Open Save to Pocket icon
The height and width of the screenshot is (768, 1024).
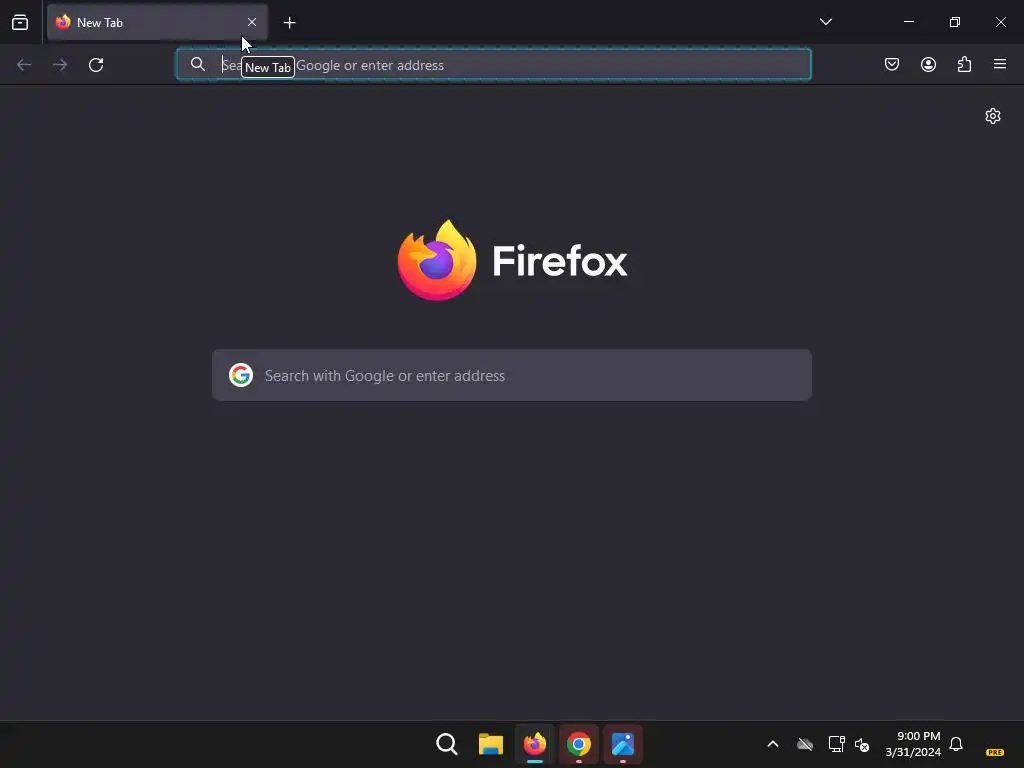click(x=891, y=64)
